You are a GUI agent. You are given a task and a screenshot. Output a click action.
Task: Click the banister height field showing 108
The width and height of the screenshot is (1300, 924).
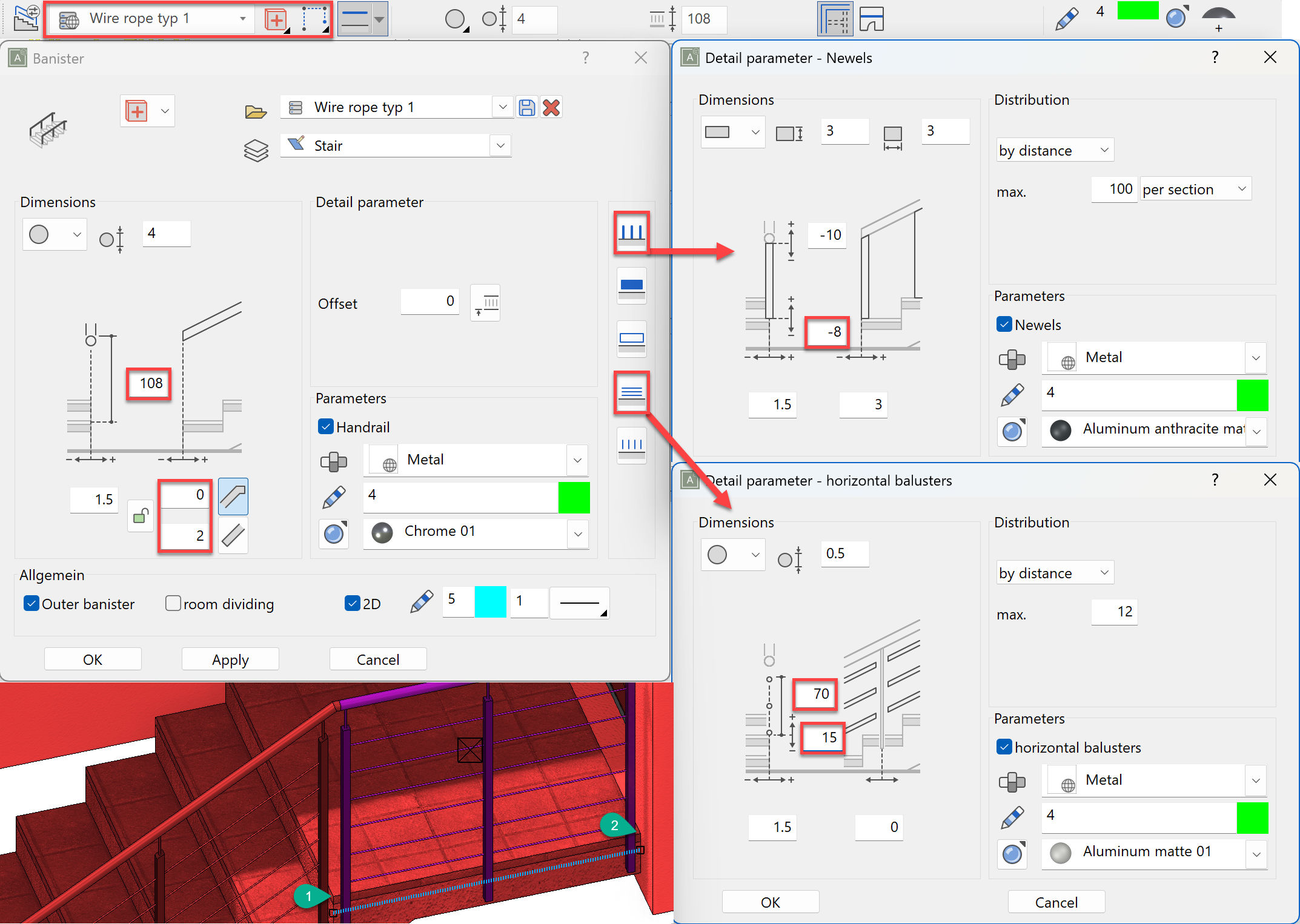149,383
